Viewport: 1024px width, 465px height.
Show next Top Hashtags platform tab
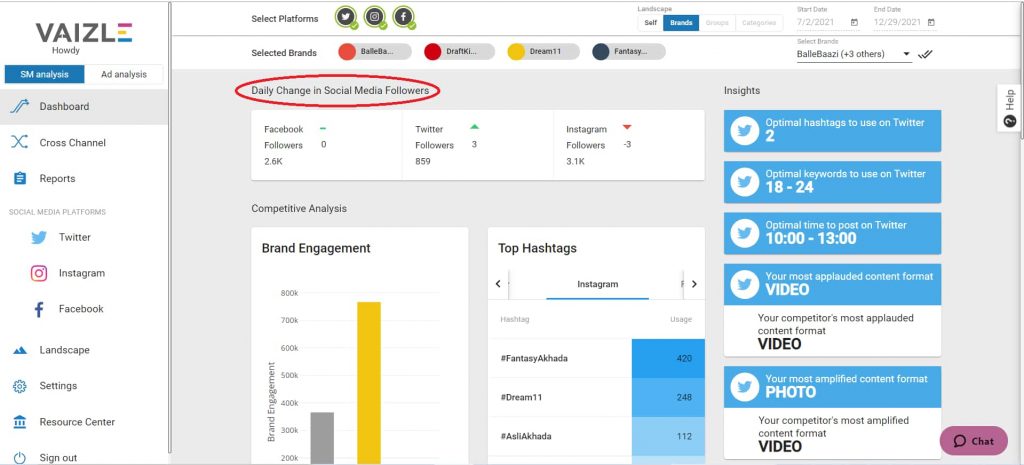click(694, 284)
